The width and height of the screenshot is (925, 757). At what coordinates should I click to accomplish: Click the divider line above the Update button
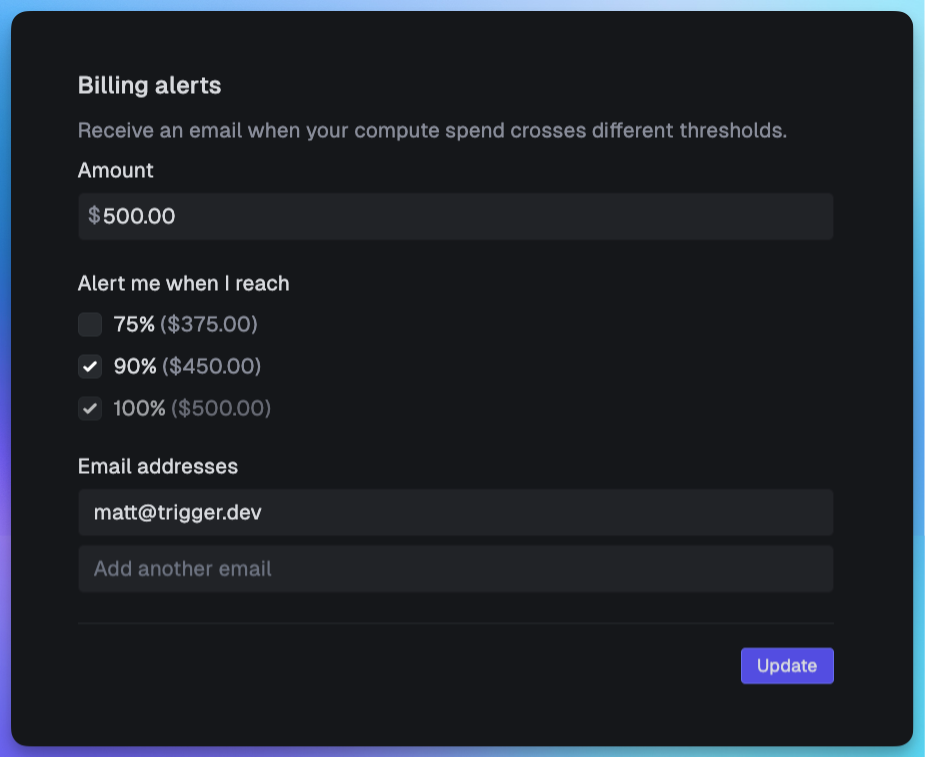point(455,622)
